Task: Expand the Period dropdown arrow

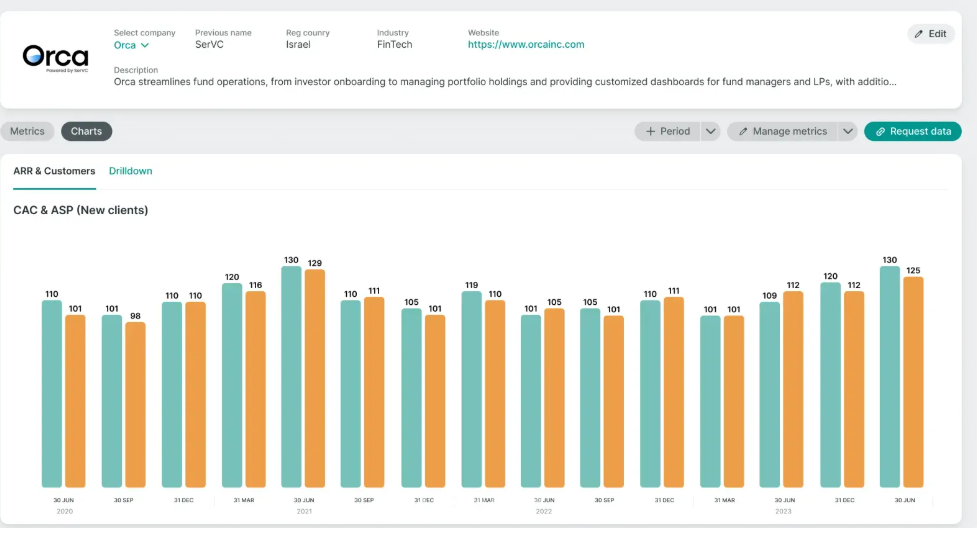Action: [x=710, y=131]
